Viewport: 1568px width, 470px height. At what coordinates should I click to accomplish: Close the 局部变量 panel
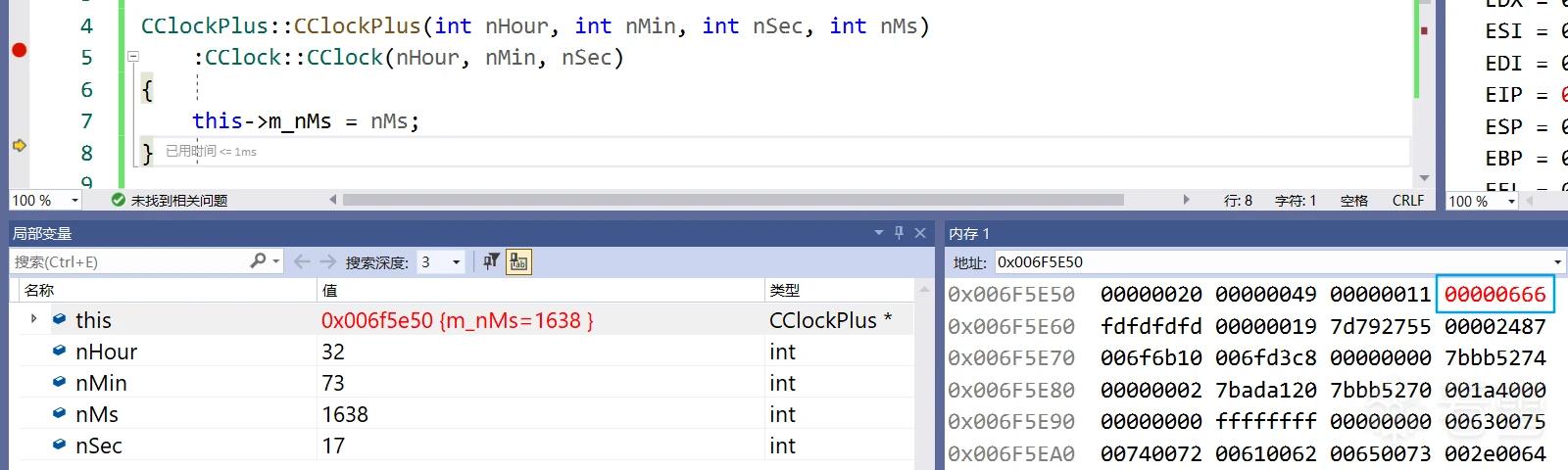920,233
